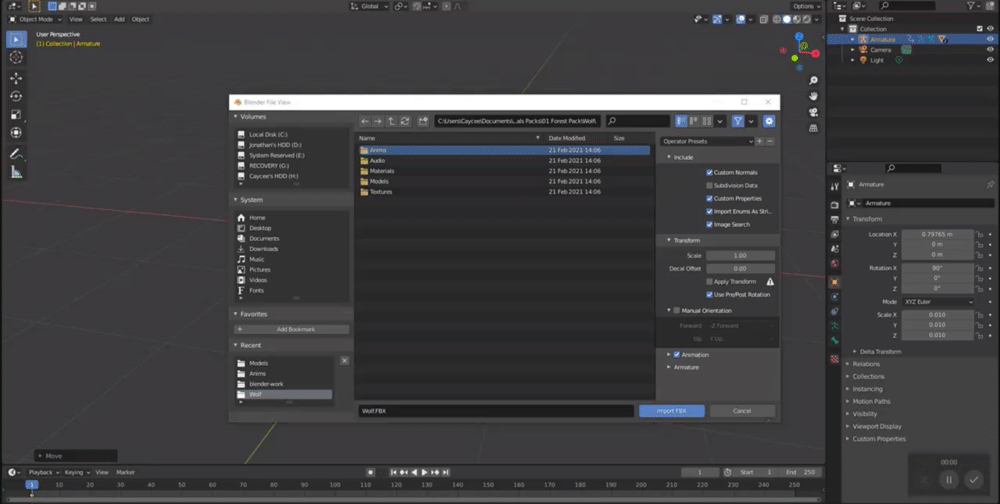Expand the Armature import section

pyautogui.click(x=686, y=367)
